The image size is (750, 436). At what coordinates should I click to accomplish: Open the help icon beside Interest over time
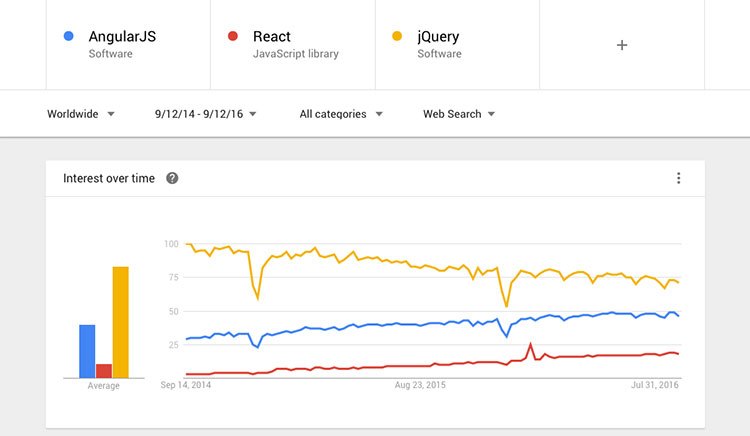172,178
